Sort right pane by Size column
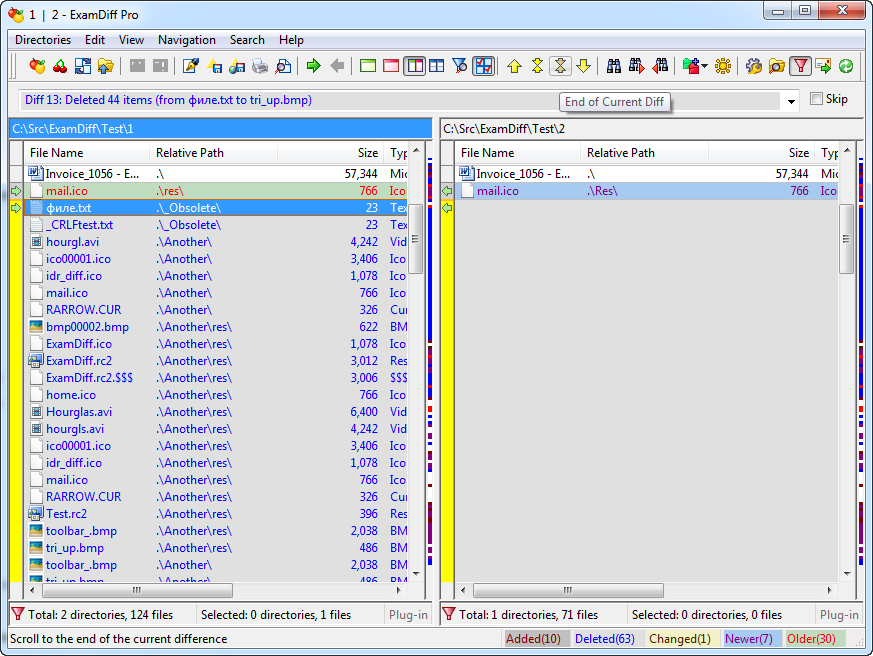Screen dimensions: 873x656 point(761,153)
